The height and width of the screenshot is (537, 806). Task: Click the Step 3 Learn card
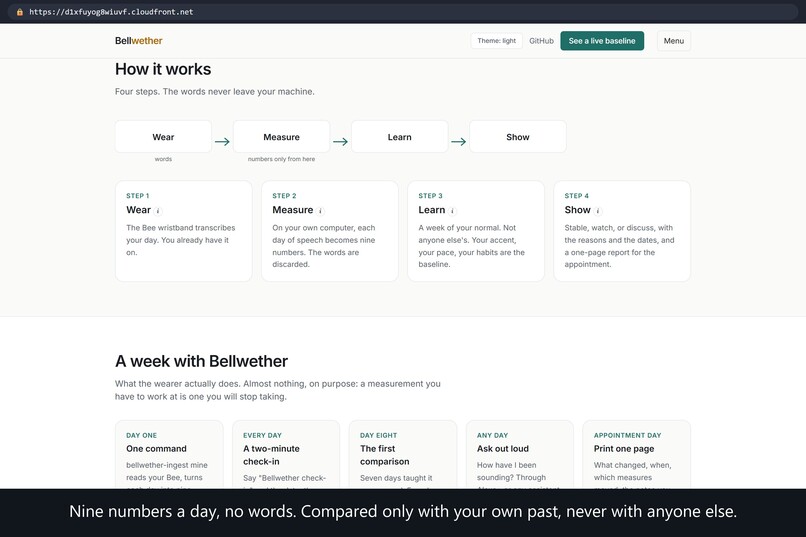coord(475,231)
